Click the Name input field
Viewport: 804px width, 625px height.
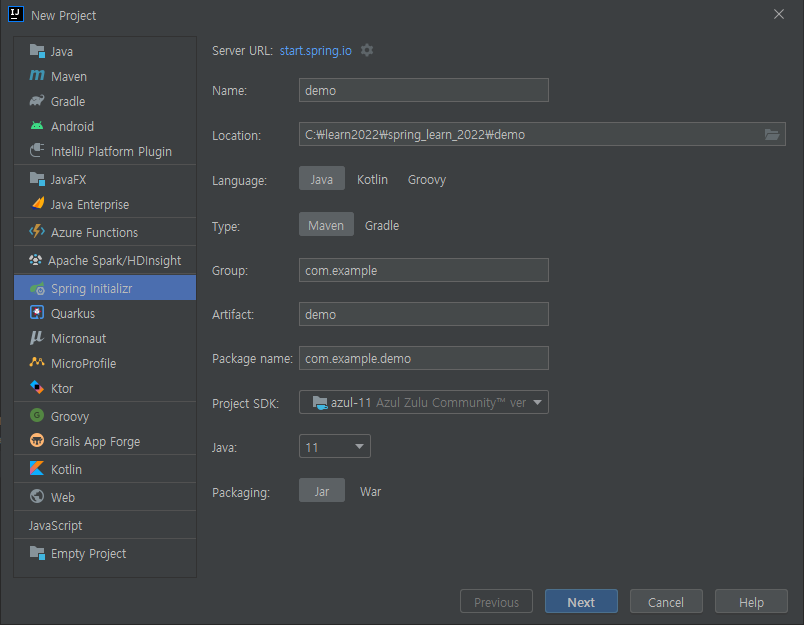click(424, 90)
